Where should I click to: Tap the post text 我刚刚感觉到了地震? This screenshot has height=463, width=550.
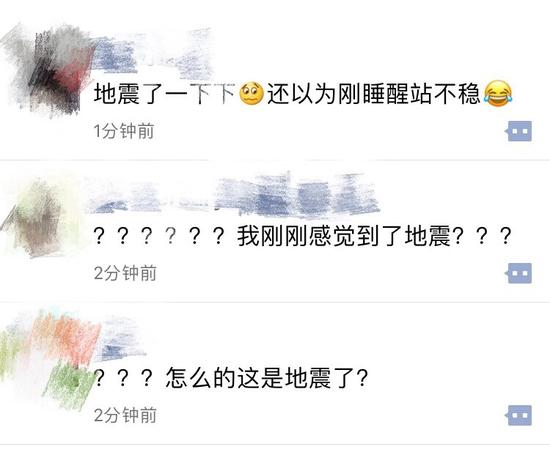click(x=344, y=236)
